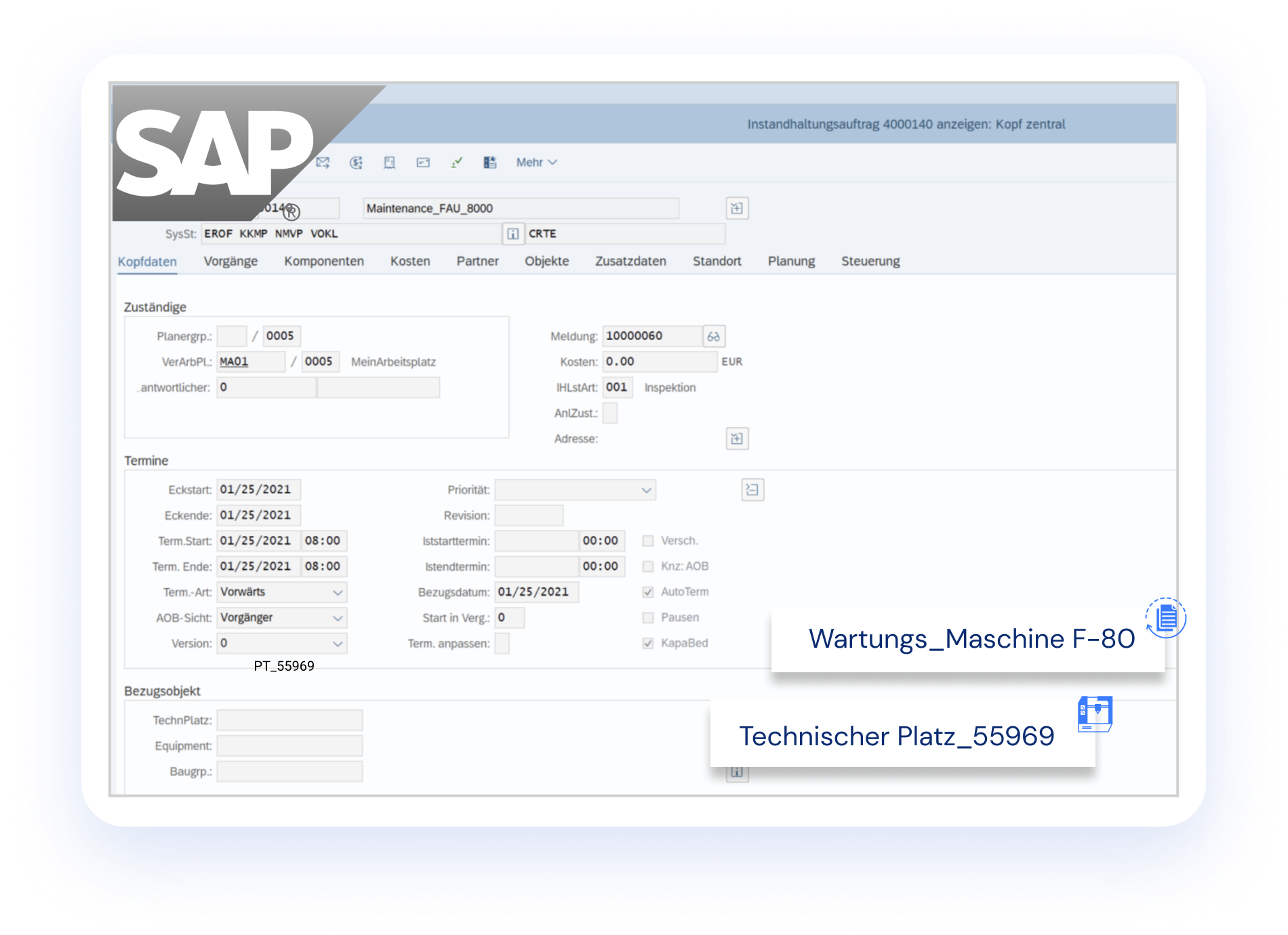Viewport: 1288px width, 935px height.
Task: Open the Partner tab
Action: 477,262
